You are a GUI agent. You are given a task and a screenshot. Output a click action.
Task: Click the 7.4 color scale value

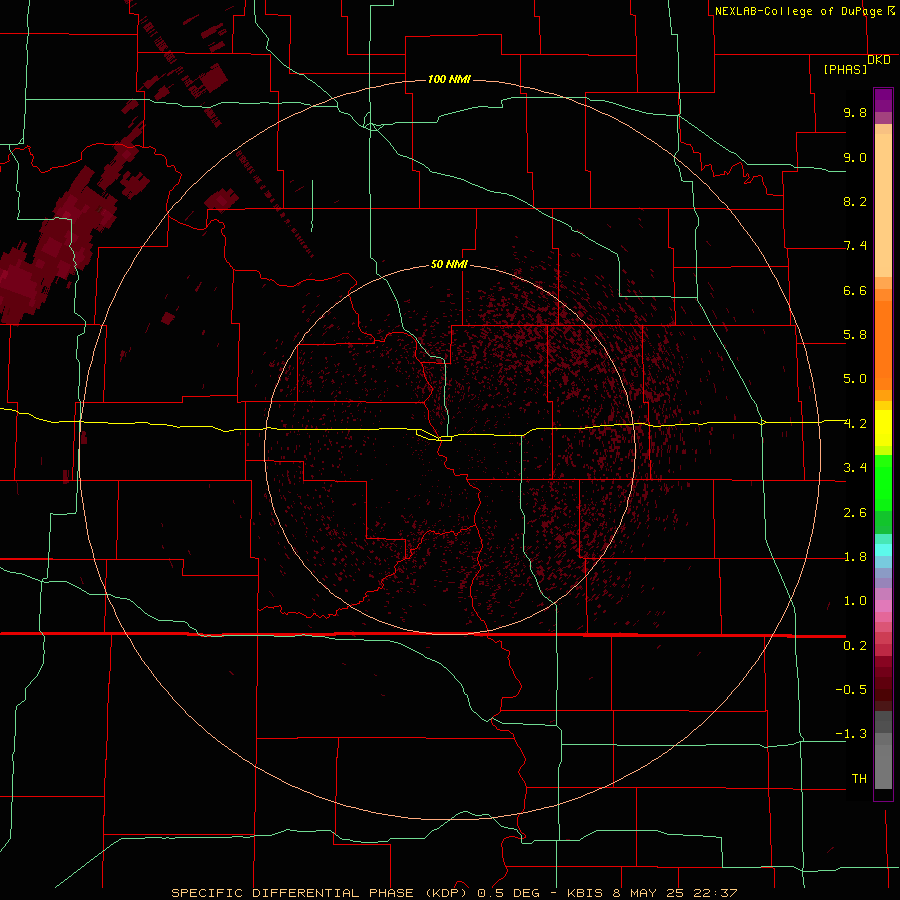[855, 246]
